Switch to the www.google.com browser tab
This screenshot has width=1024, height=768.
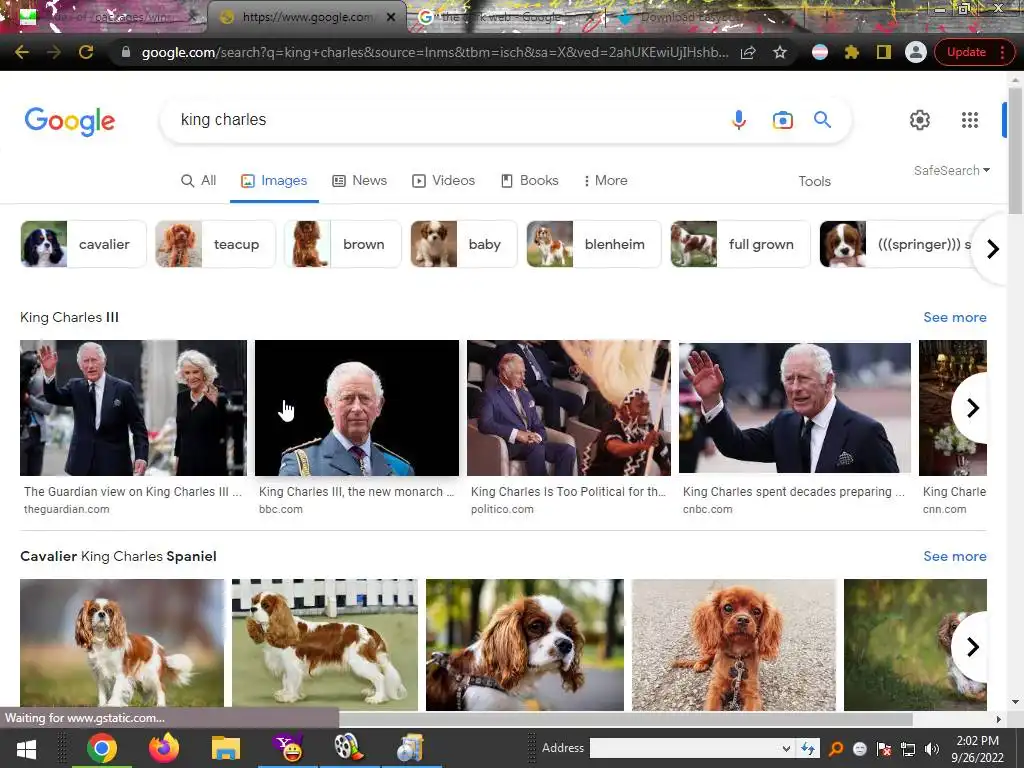306,18
